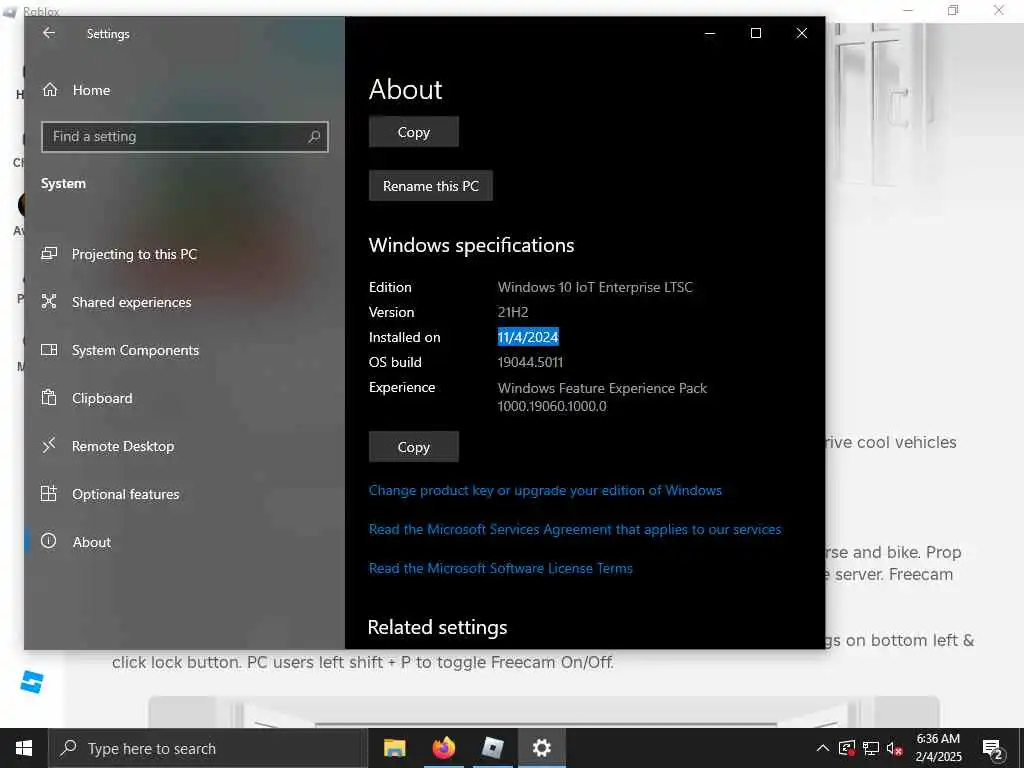
Task: Switch to Roblox from taskbar
Action: click(x=492, y=748)
